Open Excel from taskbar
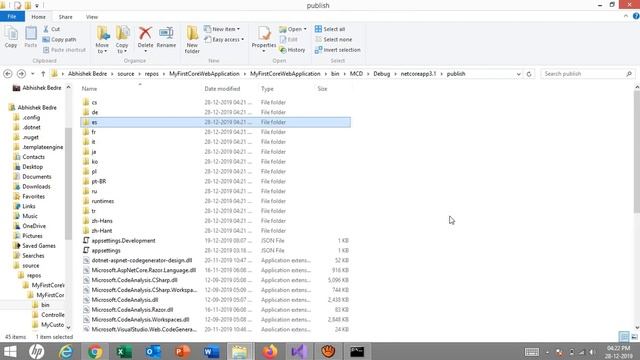The height and width of the screenshot is (360, 640). point(124,351)
